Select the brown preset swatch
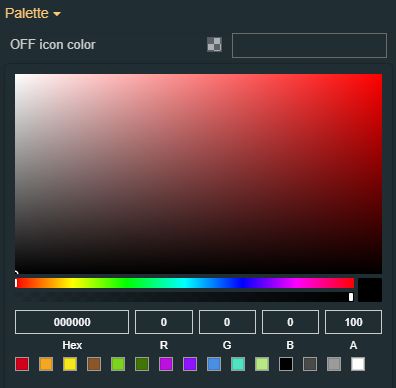Screen dimensions: 396x388 click(94, 364)
